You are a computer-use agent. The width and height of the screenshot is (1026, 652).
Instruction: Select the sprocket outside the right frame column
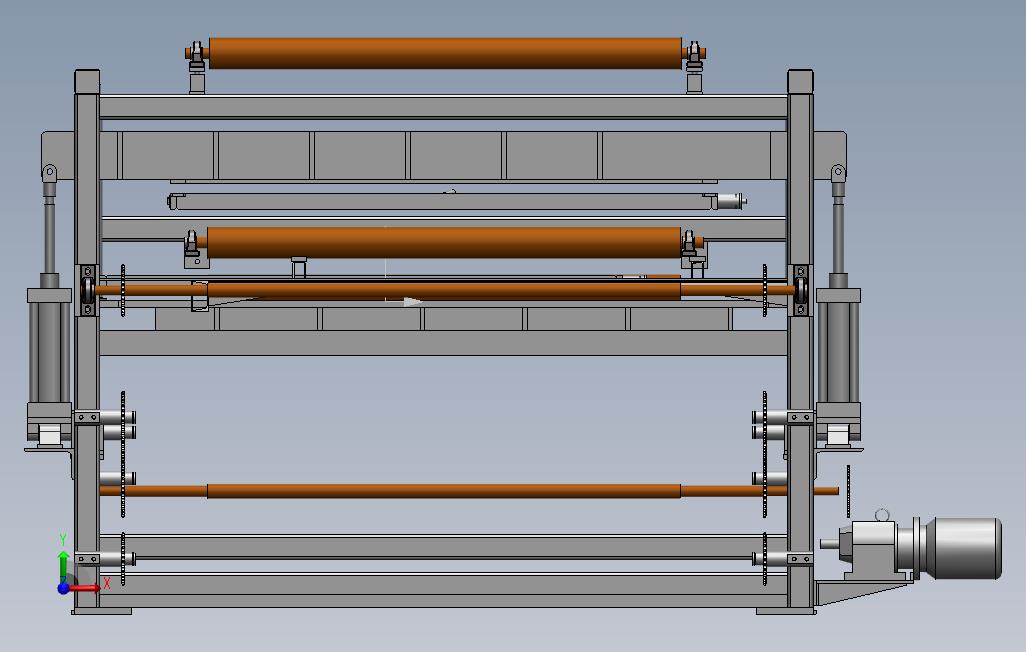click(x=849, y=491)
